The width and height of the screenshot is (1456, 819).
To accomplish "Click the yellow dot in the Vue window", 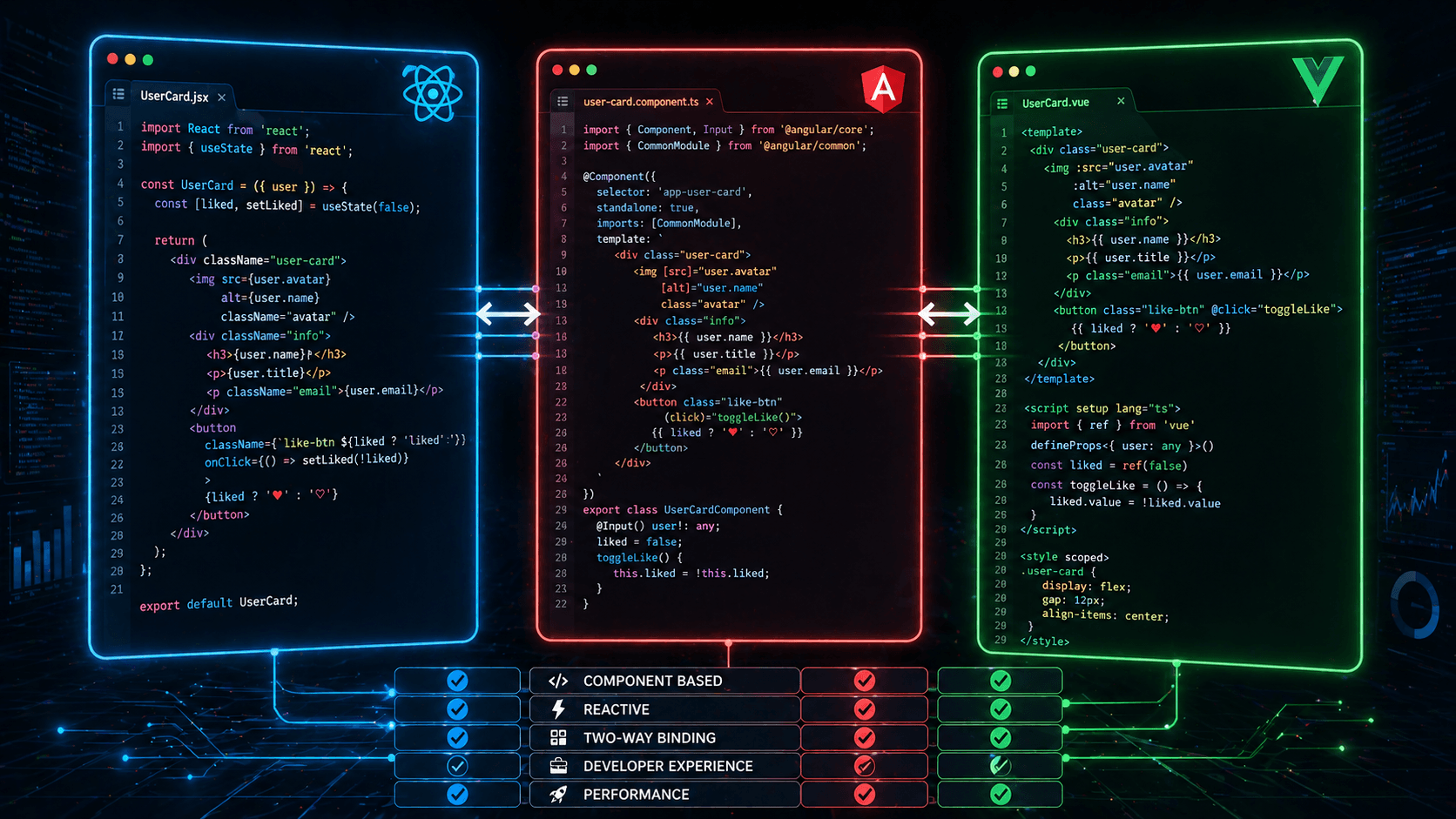I will tap(1014, 71).
